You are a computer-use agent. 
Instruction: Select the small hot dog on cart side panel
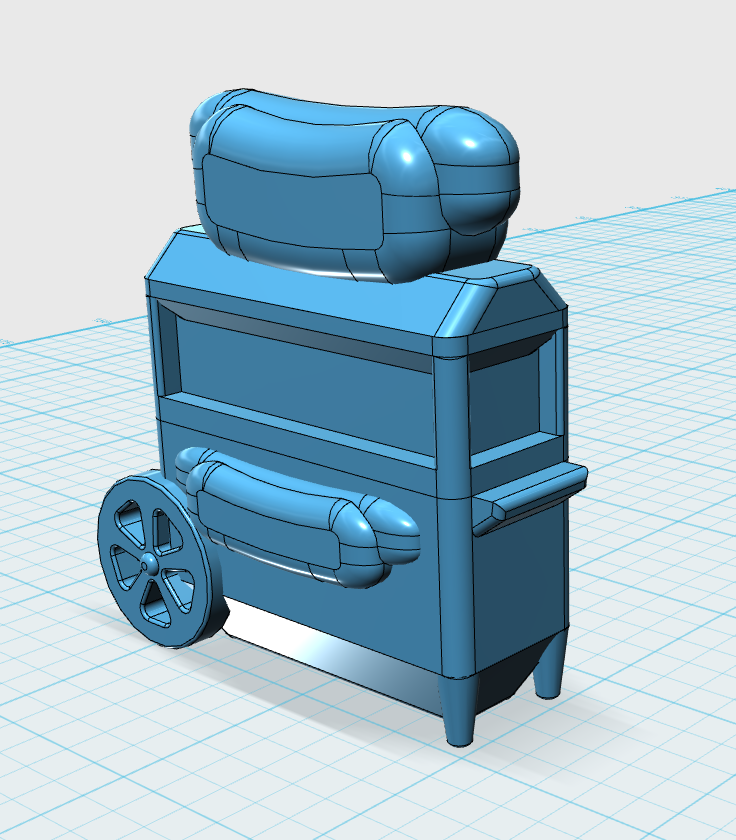click(296, 517)
